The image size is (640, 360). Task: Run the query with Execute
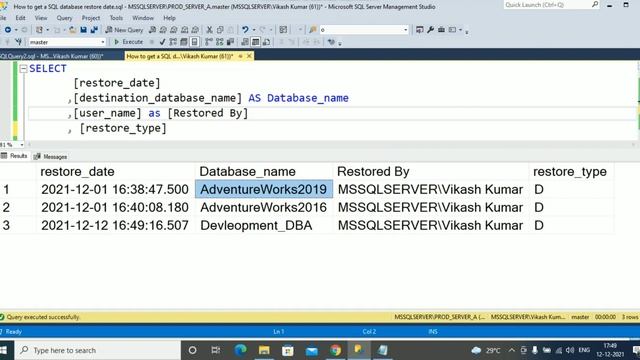point(128,42)
